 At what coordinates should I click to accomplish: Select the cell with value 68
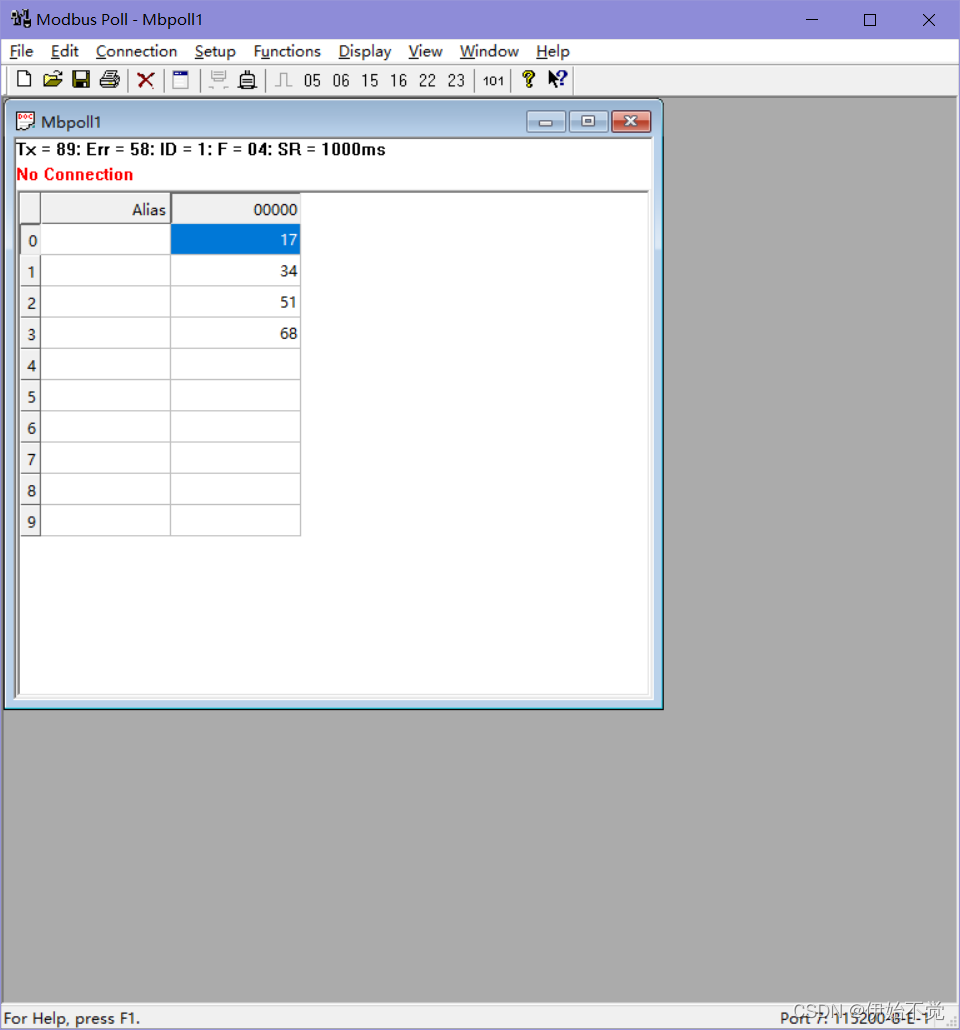pos(235,333)
